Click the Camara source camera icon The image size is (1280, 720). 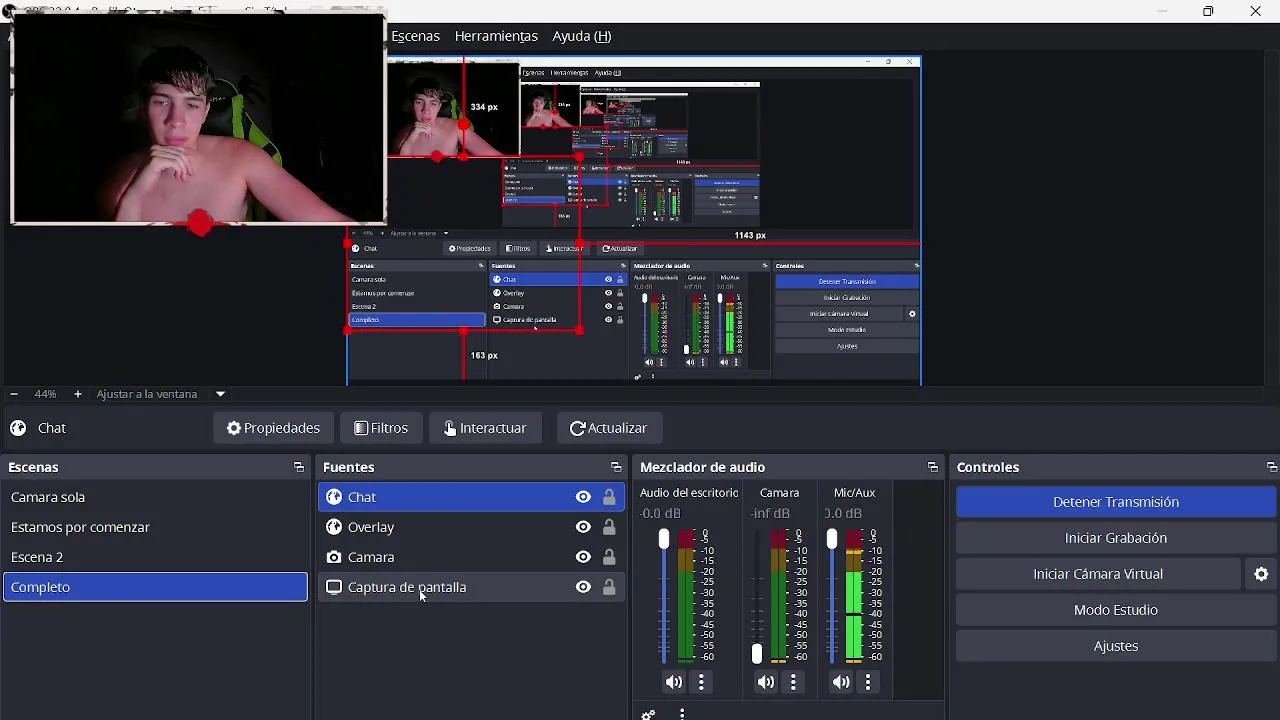pyautogui.click(x=334, y=557)
